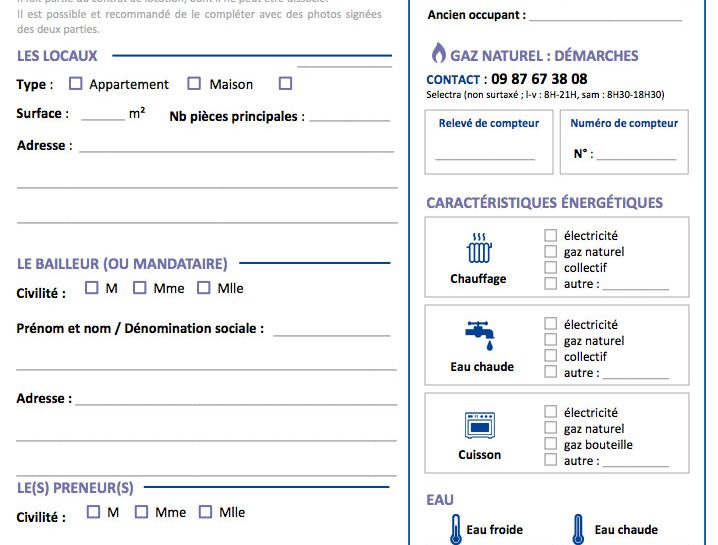Click the oven icon above Cuisson
The image size is (718, 545).
point(479,425)
